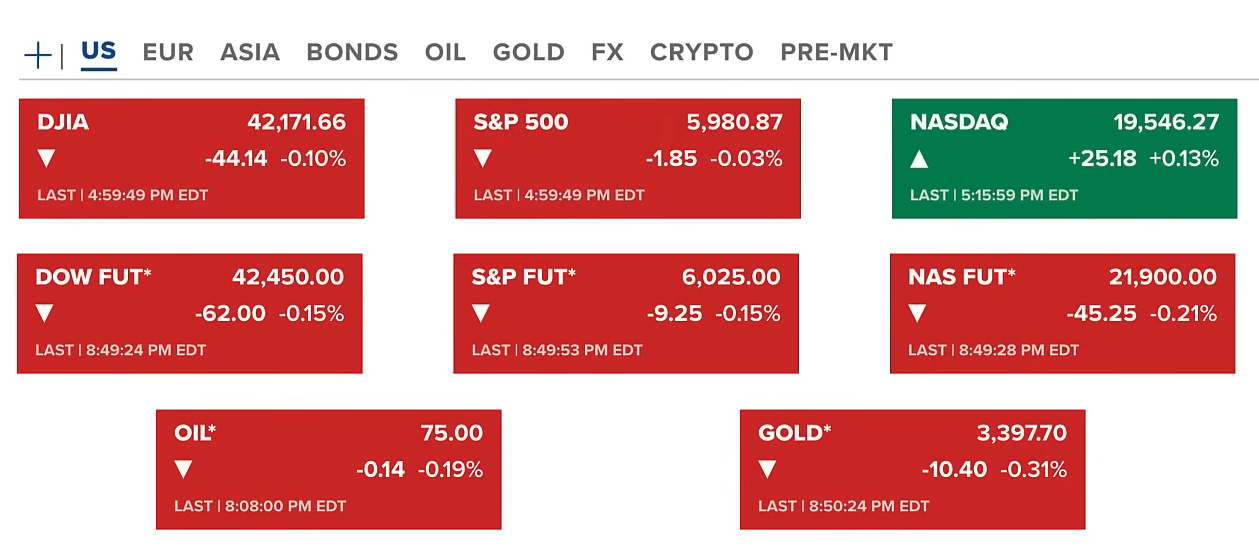Select the BONDS tab
The height and width of the screenshot is (549, 1259).
(352, 52)
